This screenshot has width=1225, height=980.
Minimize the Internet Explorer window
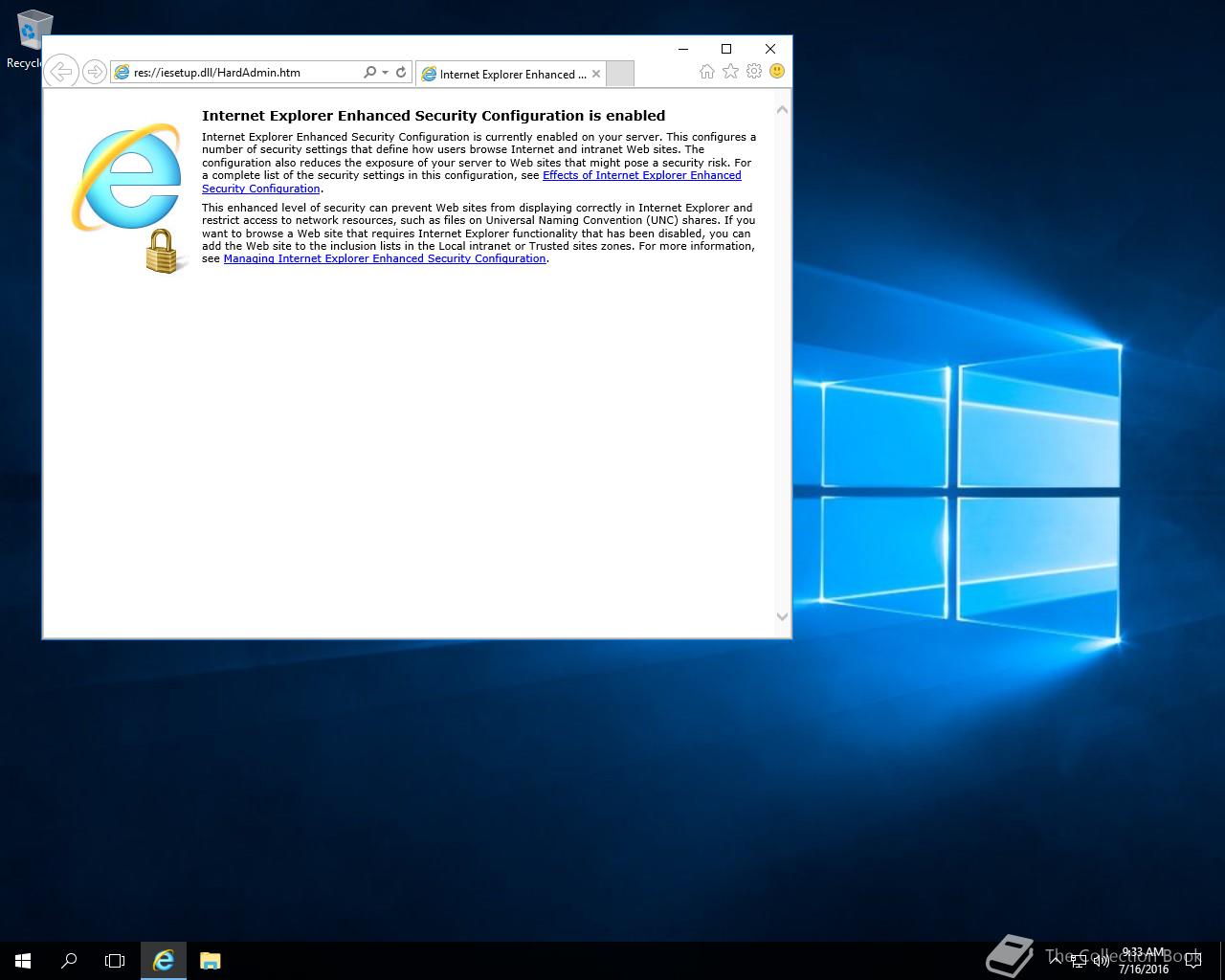click(x=683, y=48)
